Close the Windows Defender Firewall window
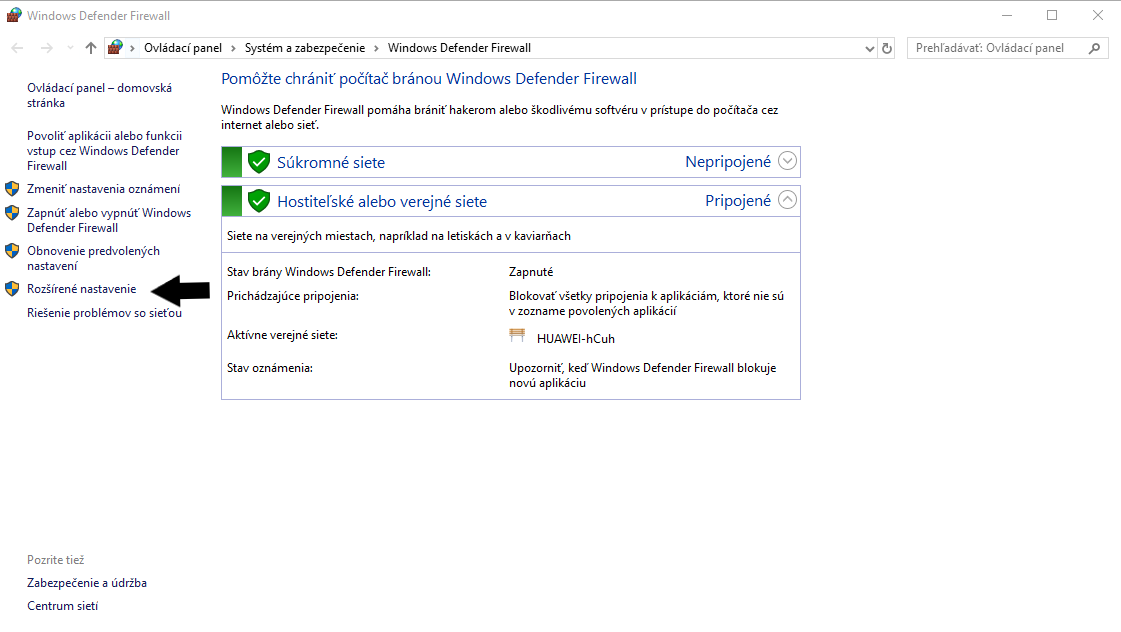Viewport: 1121px width, 632px height. coord(1098,15)
